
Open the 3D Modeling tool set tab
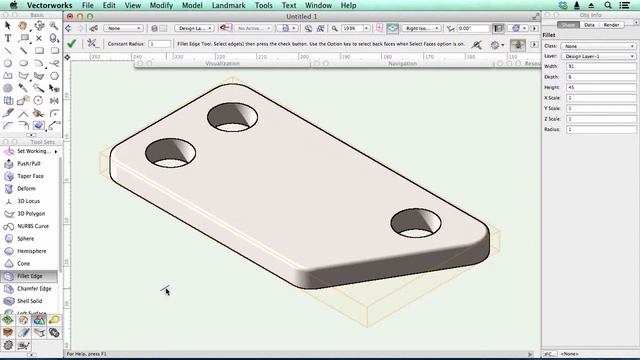click(39, 320)
